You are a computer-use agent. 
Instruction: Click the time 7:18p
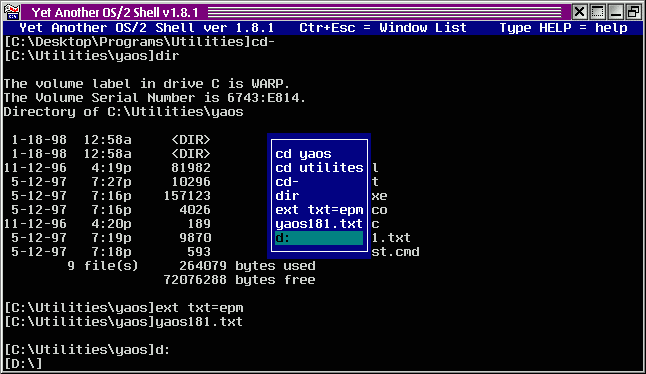[x=111, y=252]
